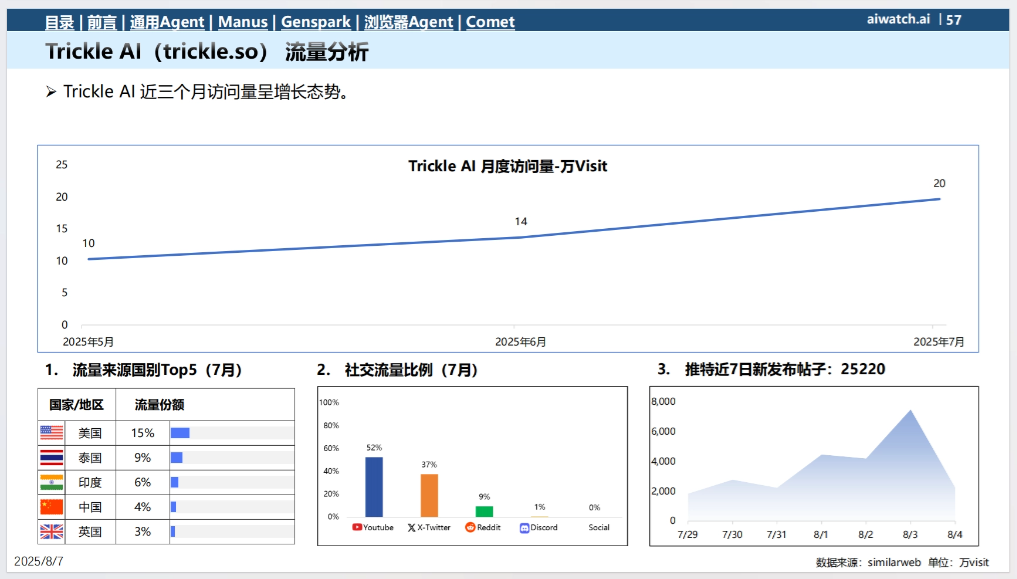Click the 数据来源：similarweb footer text
The width and height of the screenshot is (1017, 579).
point(868,562)
